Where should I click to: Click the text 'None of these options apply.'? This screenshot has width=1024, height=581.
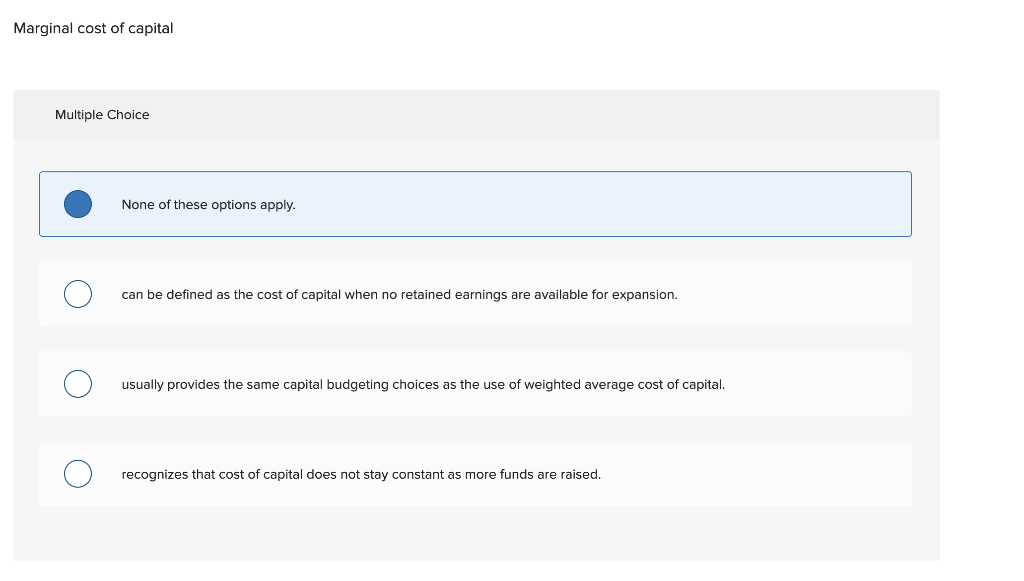click(208, 205)
